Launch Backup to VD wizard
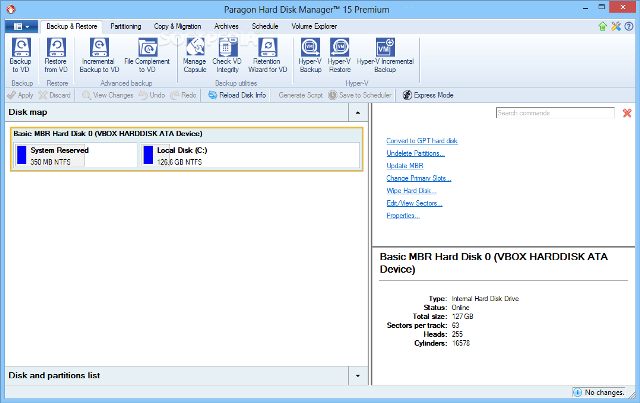This screenshot has width=640, height=403. [x=21, y=56]
